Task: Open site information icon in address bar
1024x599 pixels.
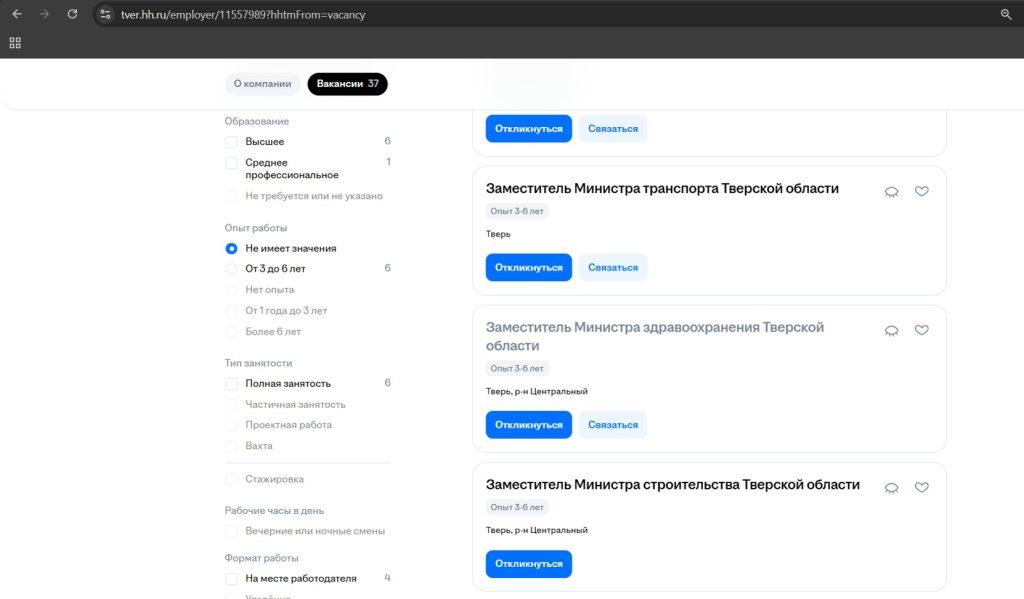Action: 104,14
